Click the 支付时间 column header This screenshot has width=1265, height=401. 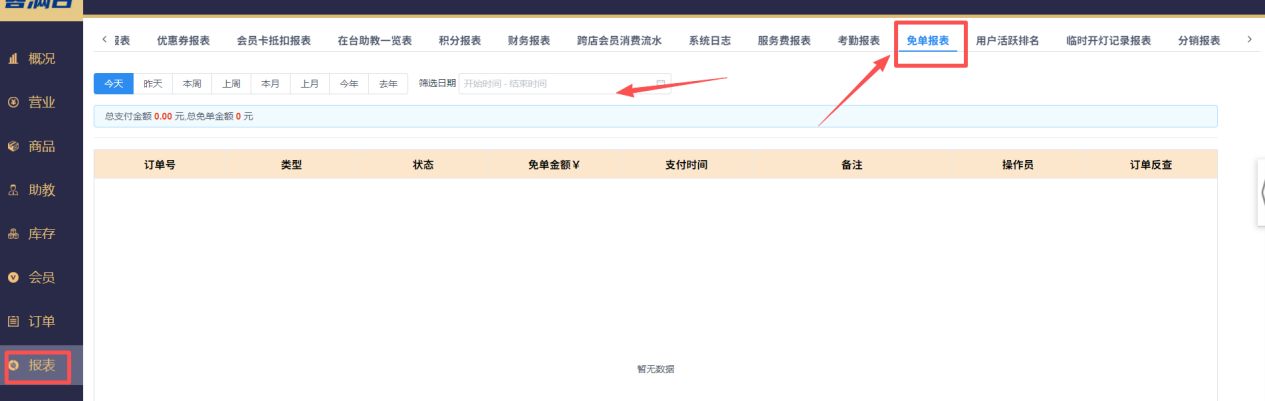[x=686, y=164]
